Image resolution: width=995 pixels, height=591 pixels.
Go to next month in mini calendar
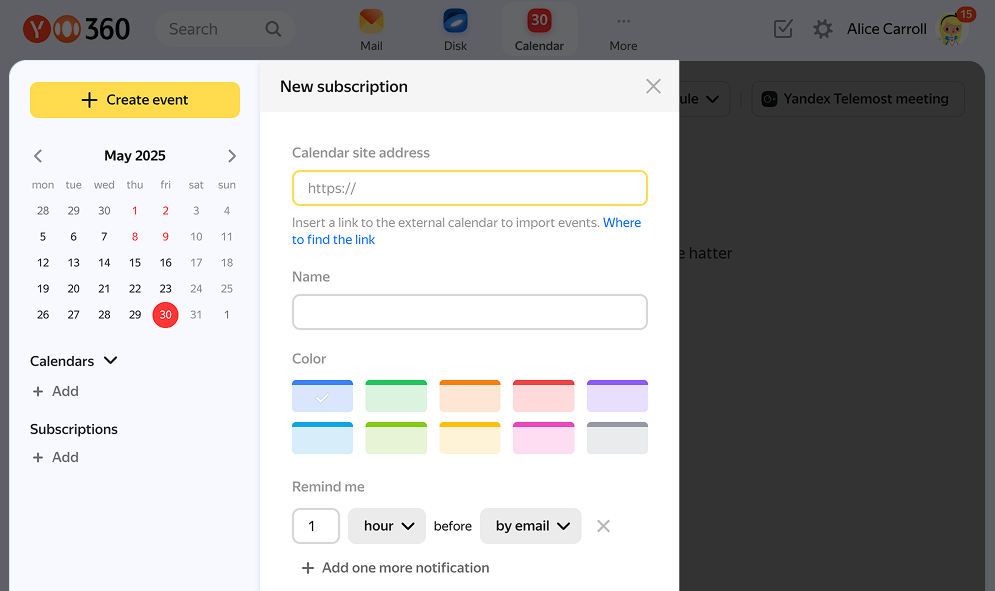[232, 156]
